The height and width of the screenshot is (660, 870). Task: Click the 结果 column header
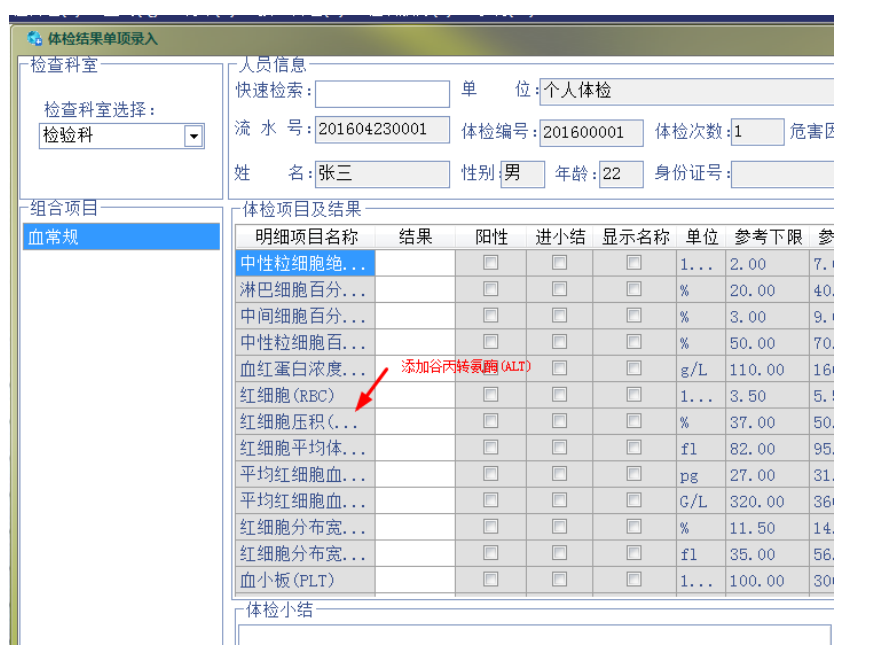(415, 237)
